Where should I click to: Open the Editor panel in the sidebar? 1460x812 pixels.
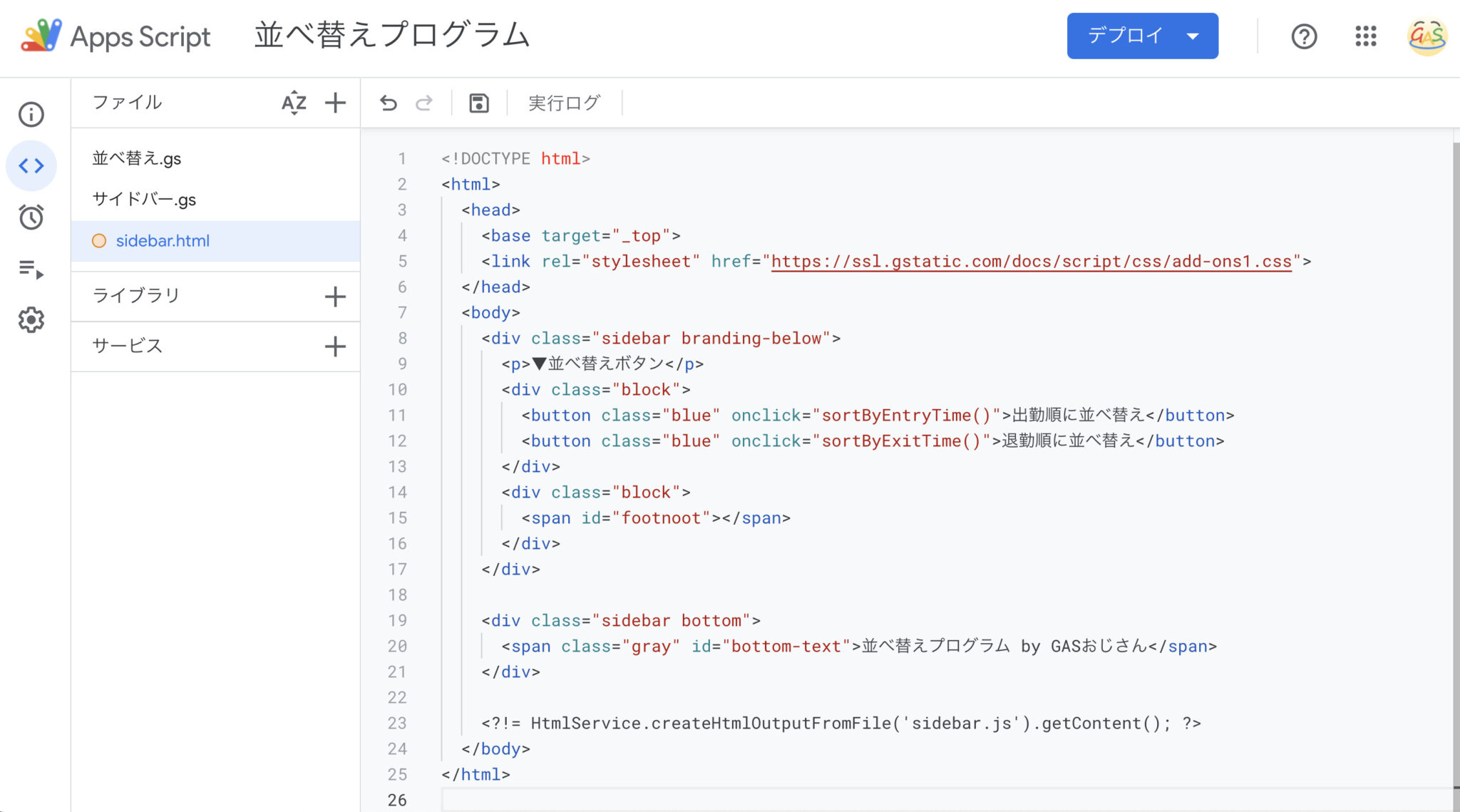pyautogui.click(x=31, y=165)
